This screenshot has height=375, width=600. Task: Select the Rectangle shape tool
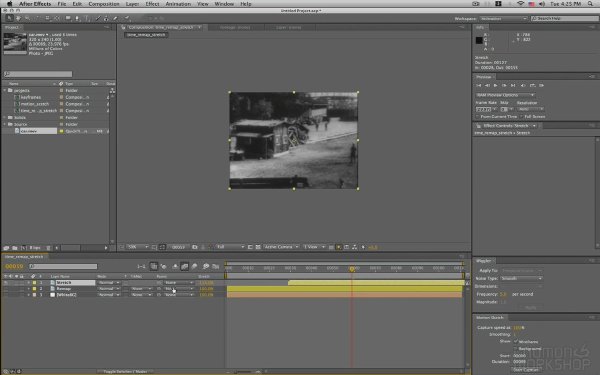68,18
